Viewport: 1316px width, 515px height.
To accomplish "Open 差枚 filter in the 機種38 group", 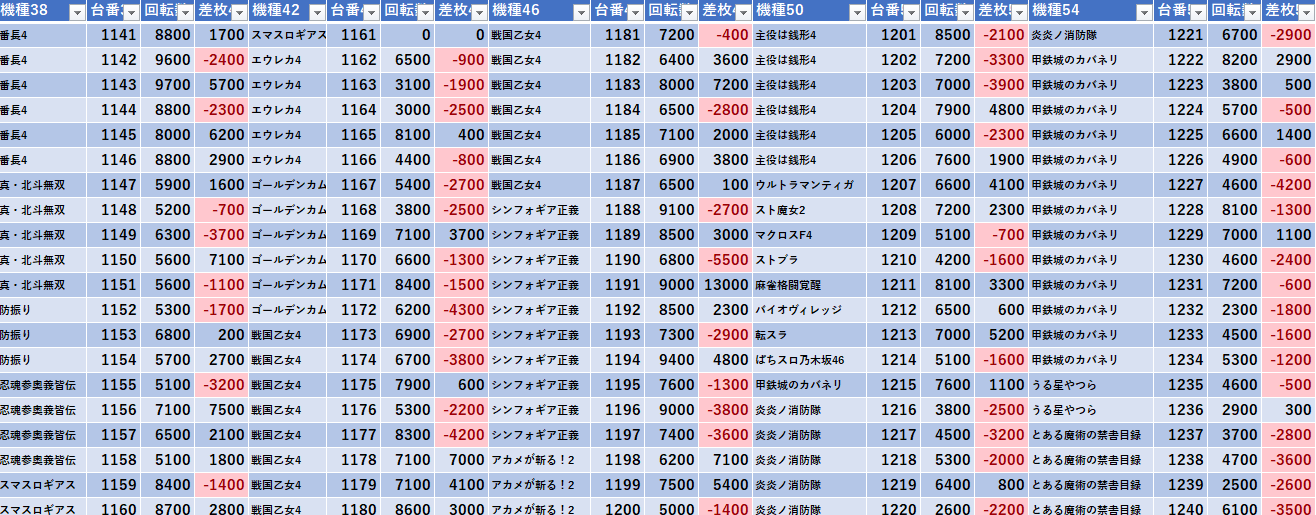I will tap(238, 12).
